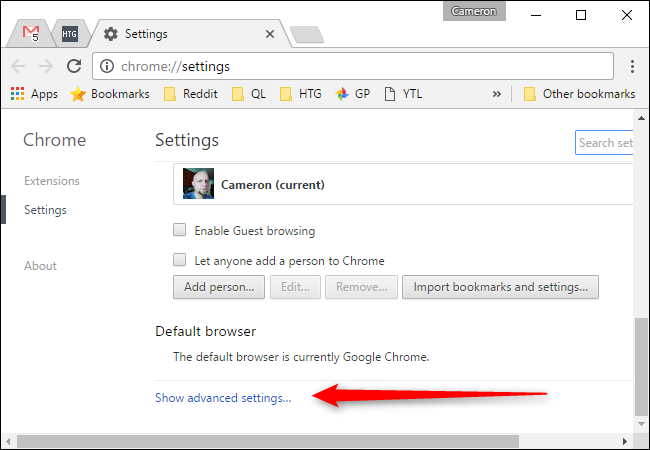650x450 pixels.
Task: Click the Add person button
Action: tap(219, 287)
